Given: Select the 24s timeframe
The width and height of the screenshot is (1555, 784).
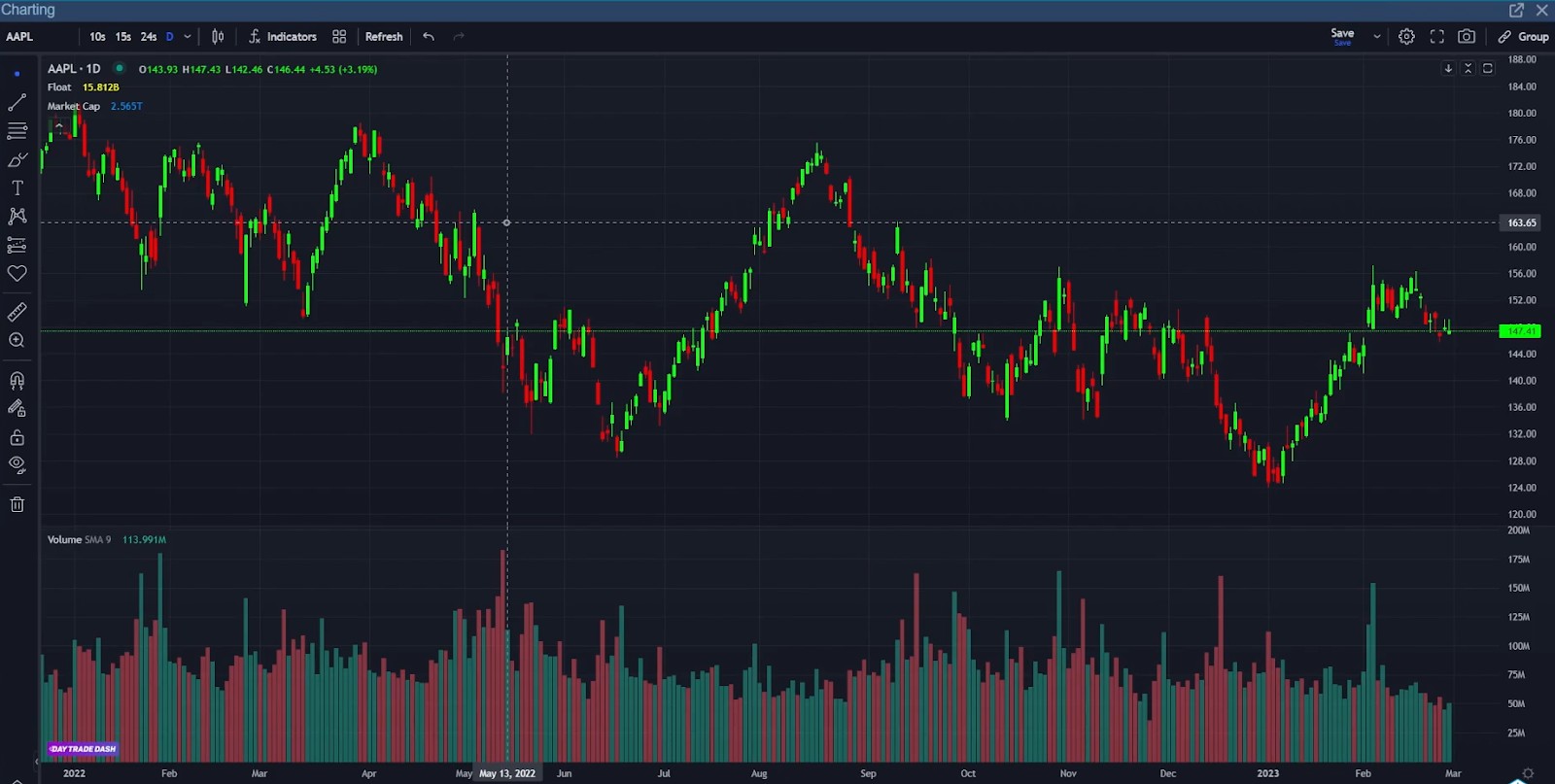Looking at the screenshot, I should [149, 37].
